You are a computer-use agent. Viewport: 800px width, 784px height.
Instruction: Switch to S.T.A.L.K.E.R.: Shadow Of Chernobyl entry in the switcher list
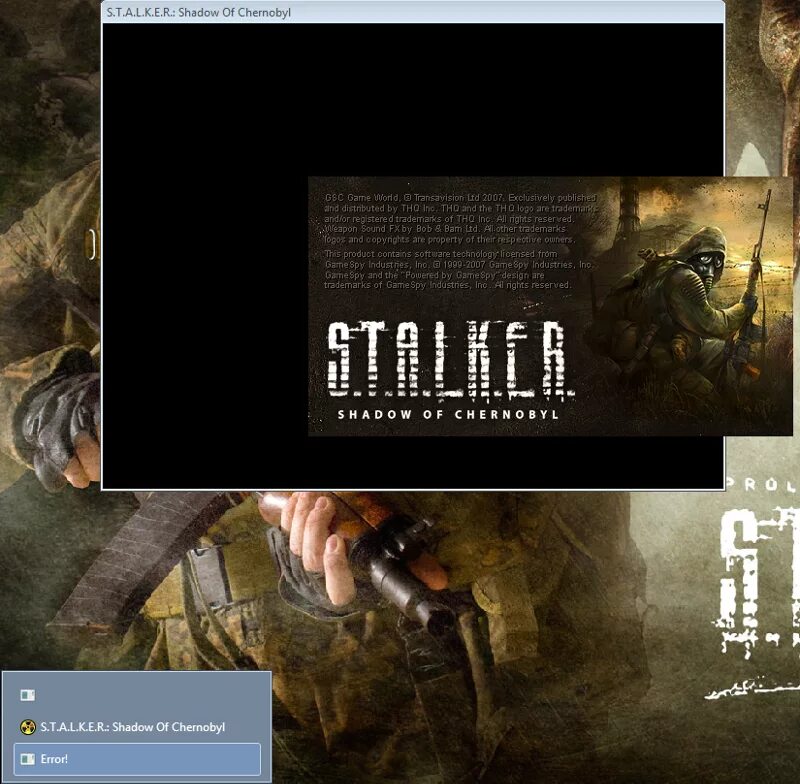[137, 727]
